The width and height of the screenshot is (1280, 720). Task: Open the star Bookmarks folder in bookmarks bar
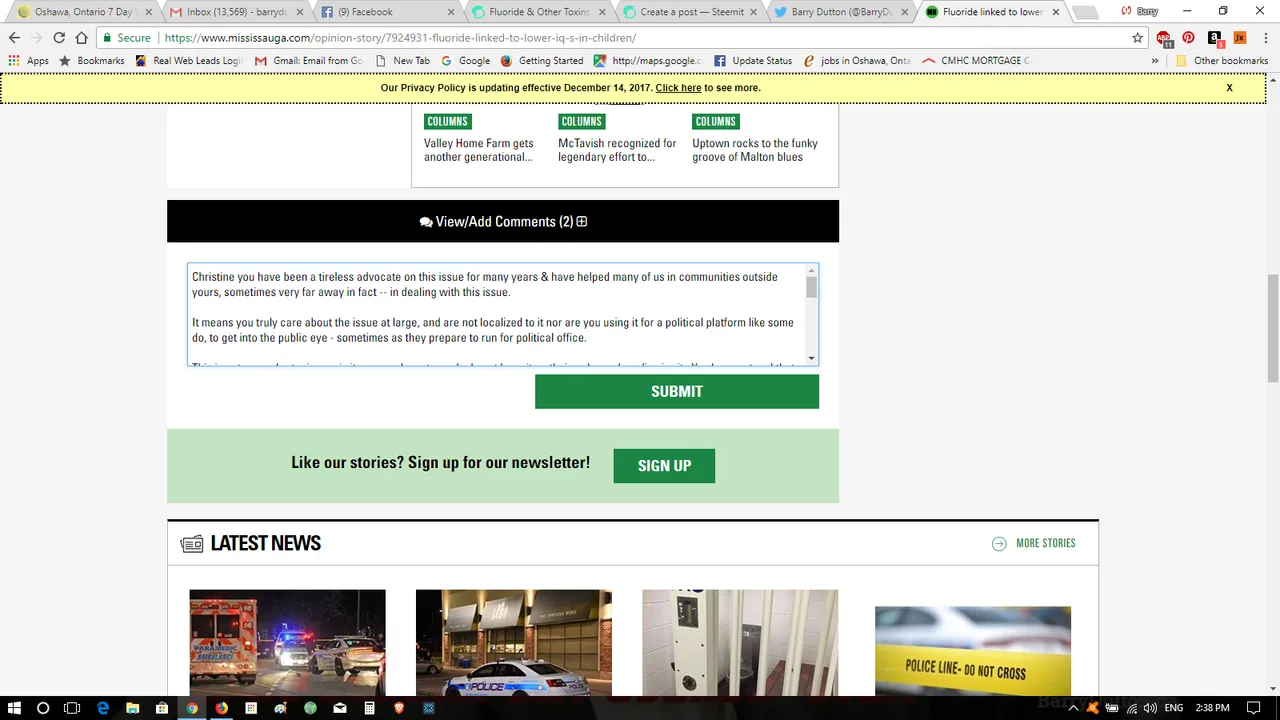(x=92, y=61)
